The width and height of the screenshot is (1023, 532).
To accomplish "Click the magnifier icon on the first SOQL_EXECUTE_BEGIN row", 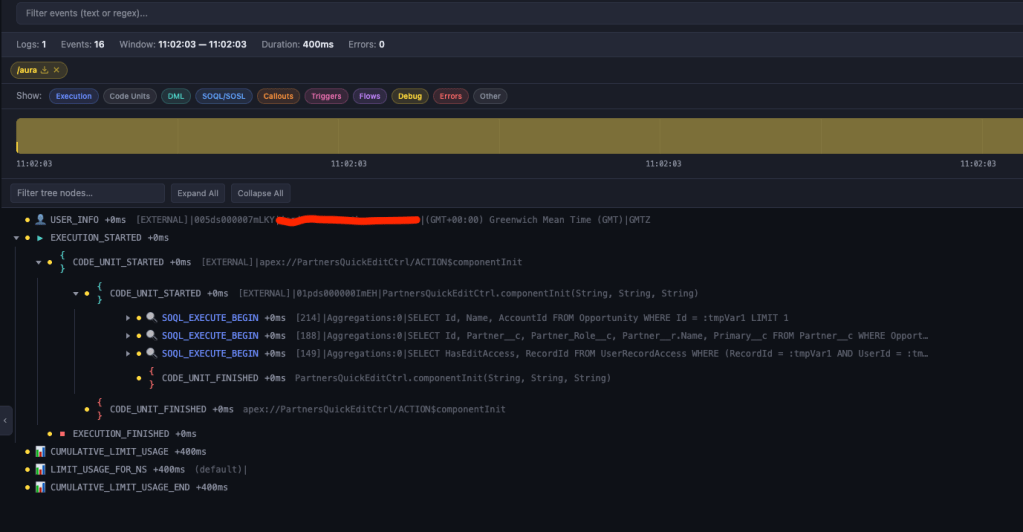I will pos(150,318).
